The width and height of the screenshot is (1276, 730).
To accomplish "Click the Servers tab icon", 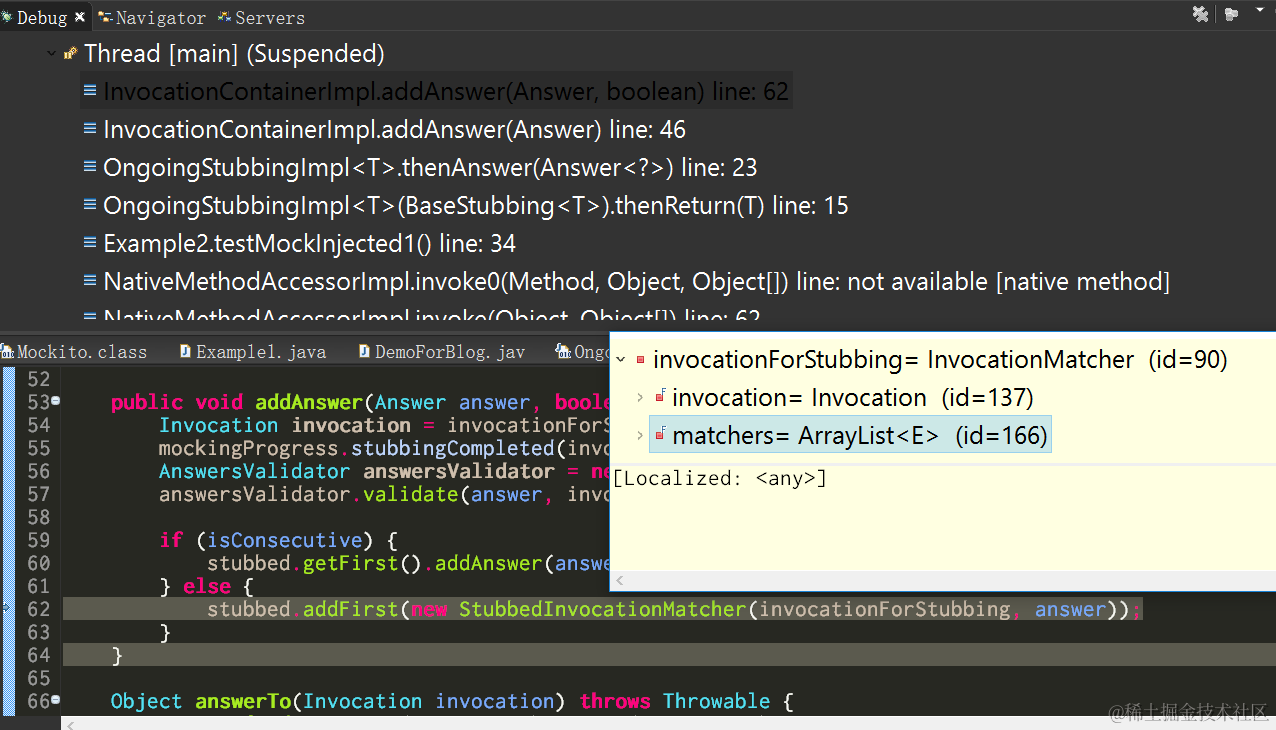I will coord(225,17).
